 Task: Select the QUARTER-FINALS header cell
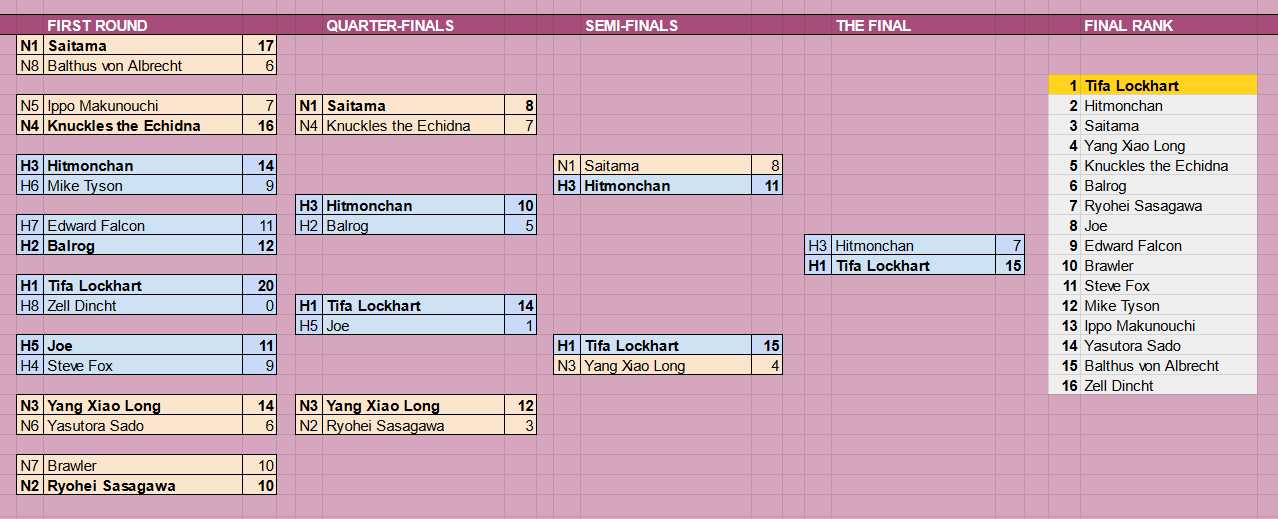tap(390, 26)
